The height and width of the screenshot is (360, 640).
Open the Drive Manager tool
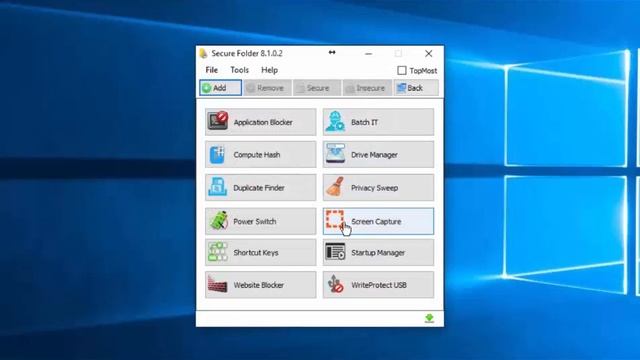[378, 155]
